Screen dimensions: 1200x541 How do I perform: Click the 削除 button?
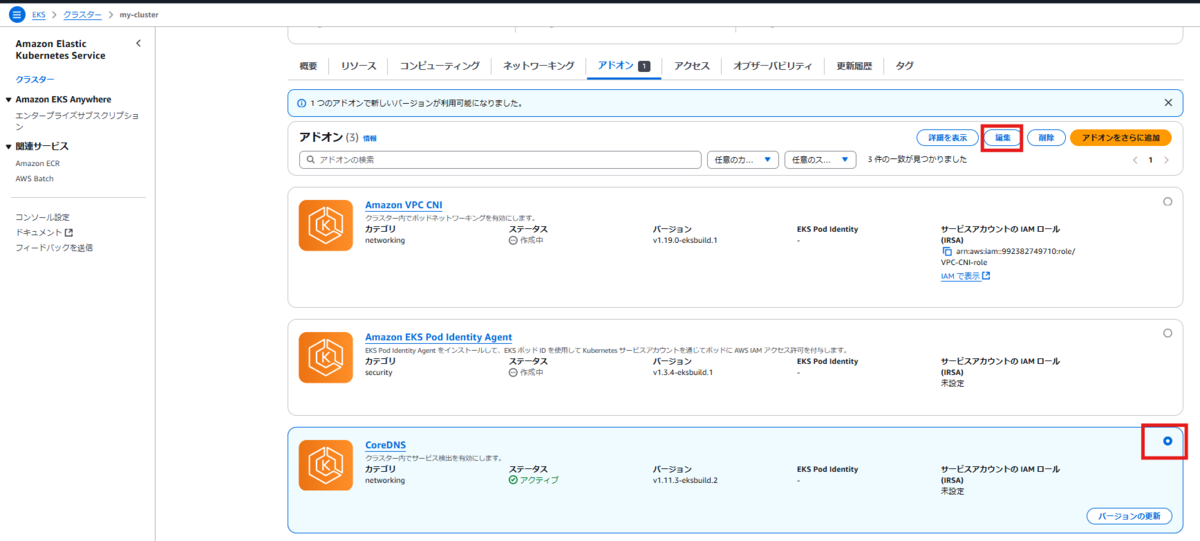pos(1045,137)
